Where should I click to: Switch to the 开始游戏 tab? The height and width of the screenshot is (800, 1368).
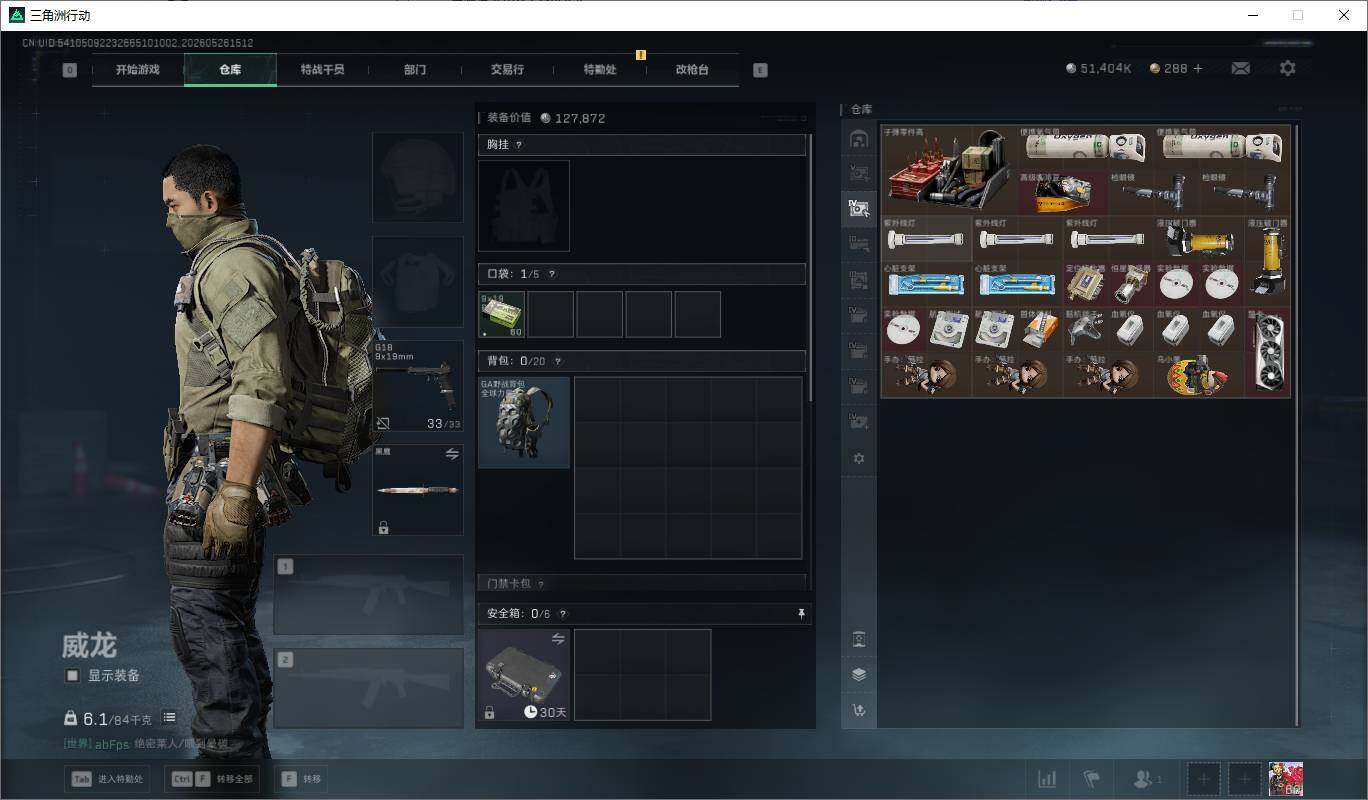[137, 70]
